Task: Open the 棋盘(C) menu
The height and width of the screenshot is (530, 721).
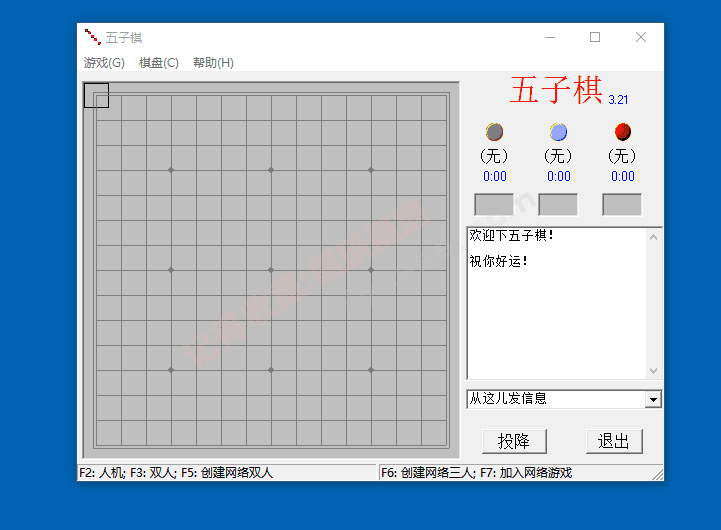Action: pos(159,63)
